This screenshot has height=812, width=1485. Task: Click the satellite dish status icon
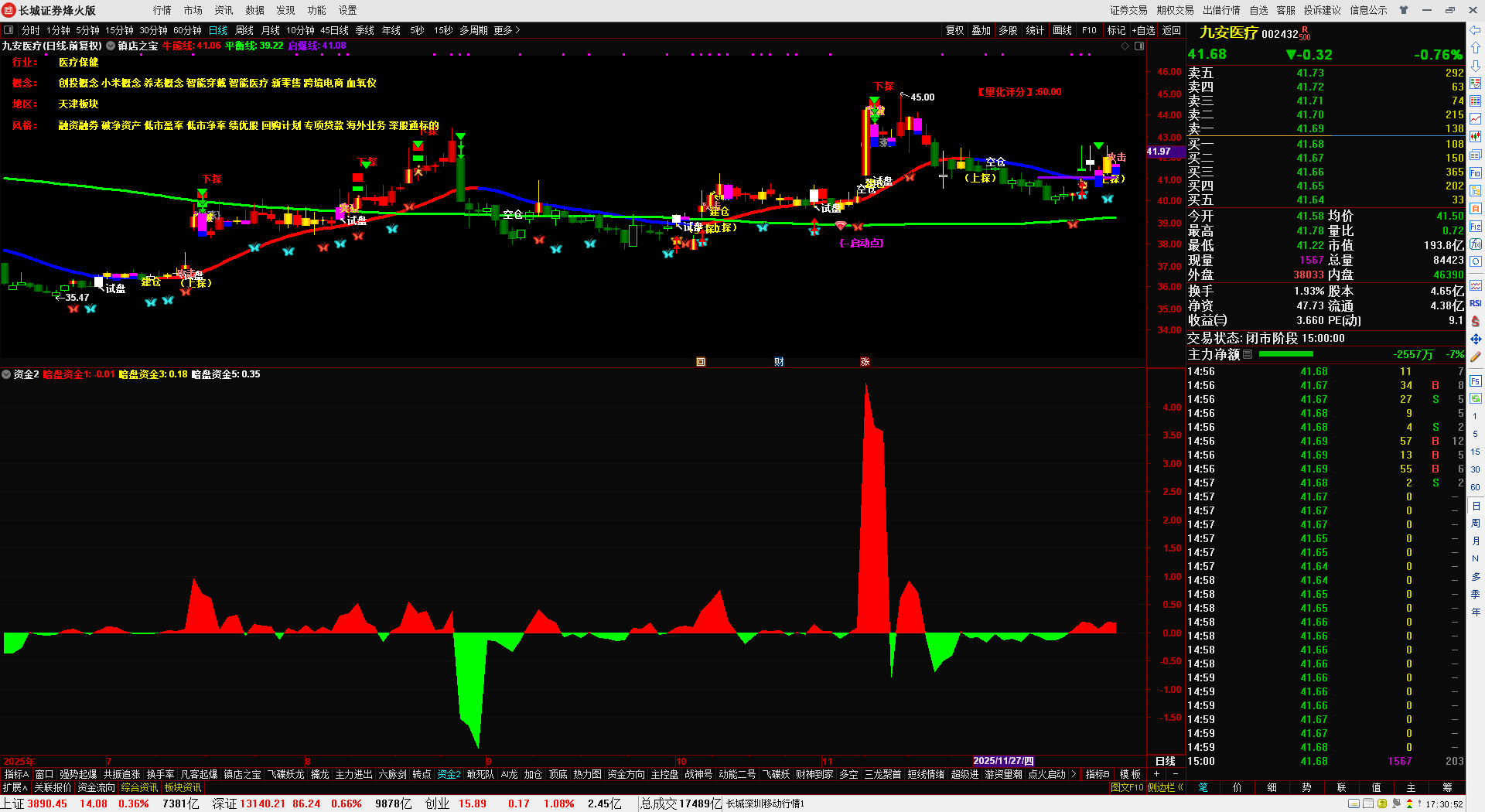1397,804
